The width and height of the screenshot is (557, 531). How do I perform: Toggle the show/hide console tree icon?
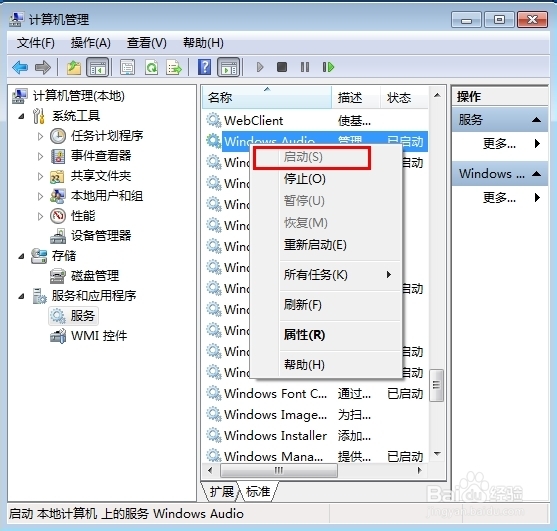(x=97, y=67)
